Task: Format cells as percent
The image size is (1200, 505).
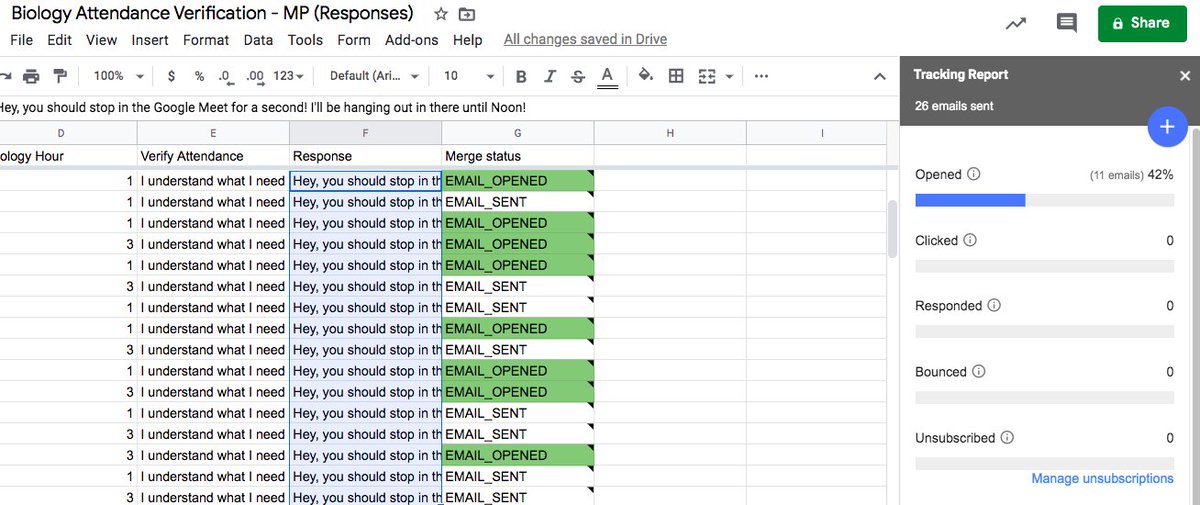Action: tap(199, 76)
